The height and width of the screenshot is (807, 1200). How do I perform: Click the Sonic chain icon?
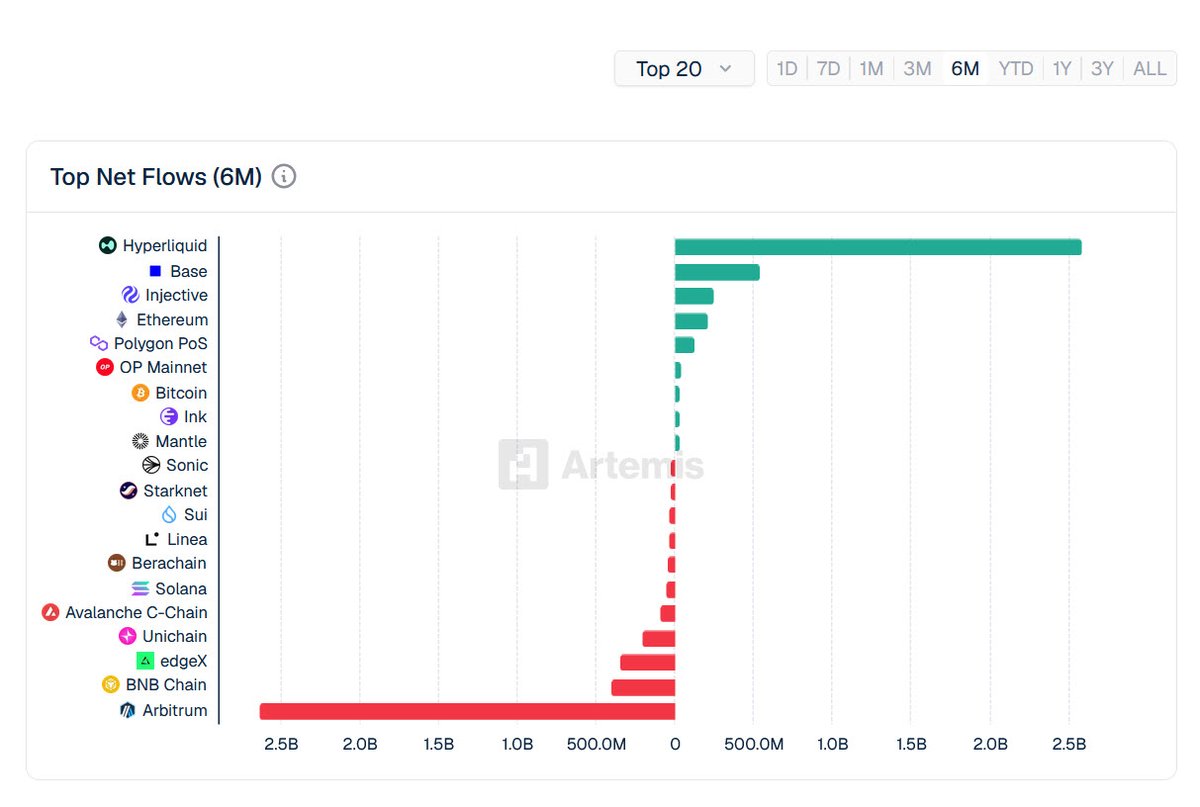[151, 466]
